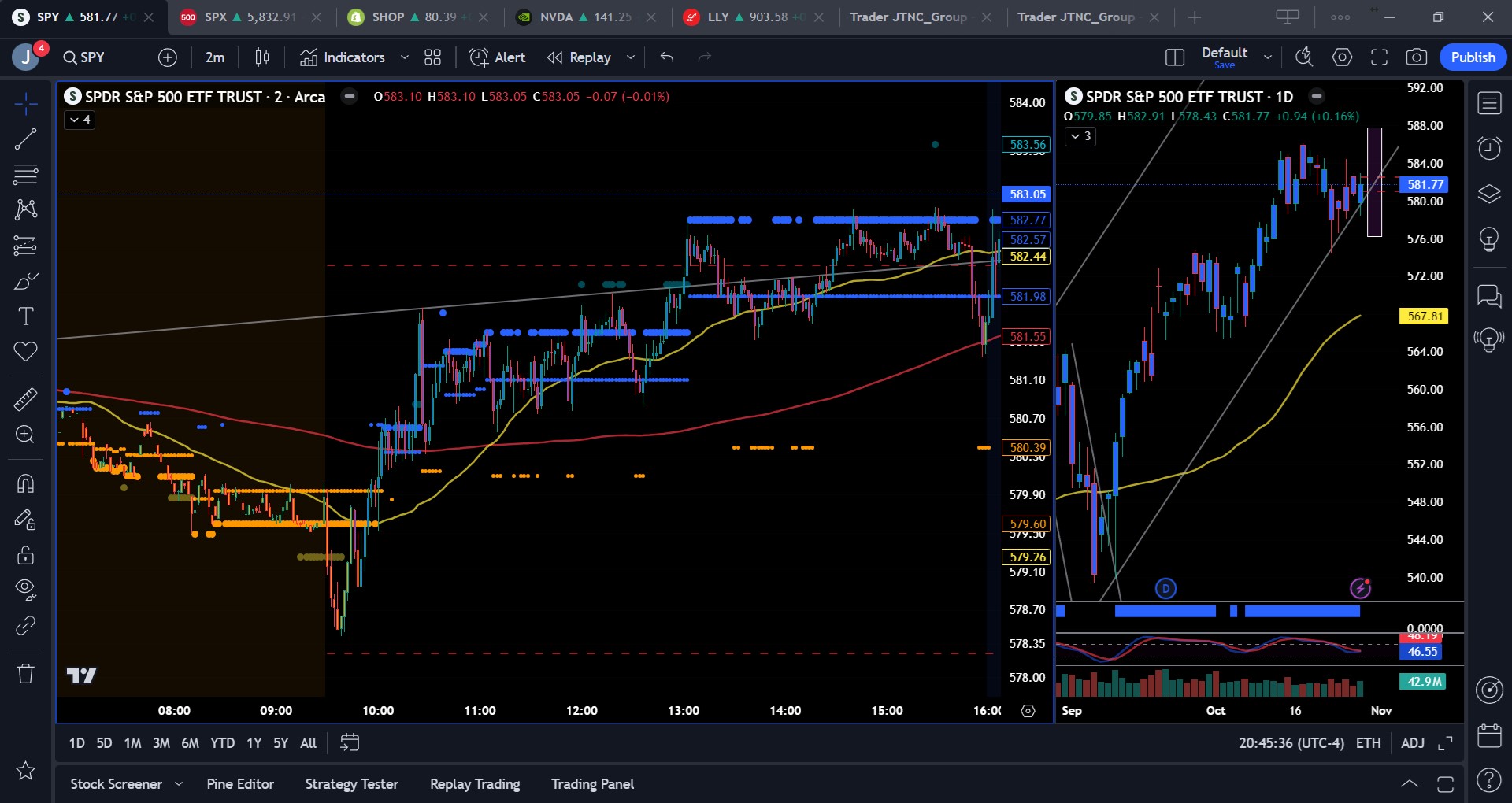Image resolution: width=1512 pixels, height=803 pixels.
Task: Create a new Alert
Action: coord(498,57)
